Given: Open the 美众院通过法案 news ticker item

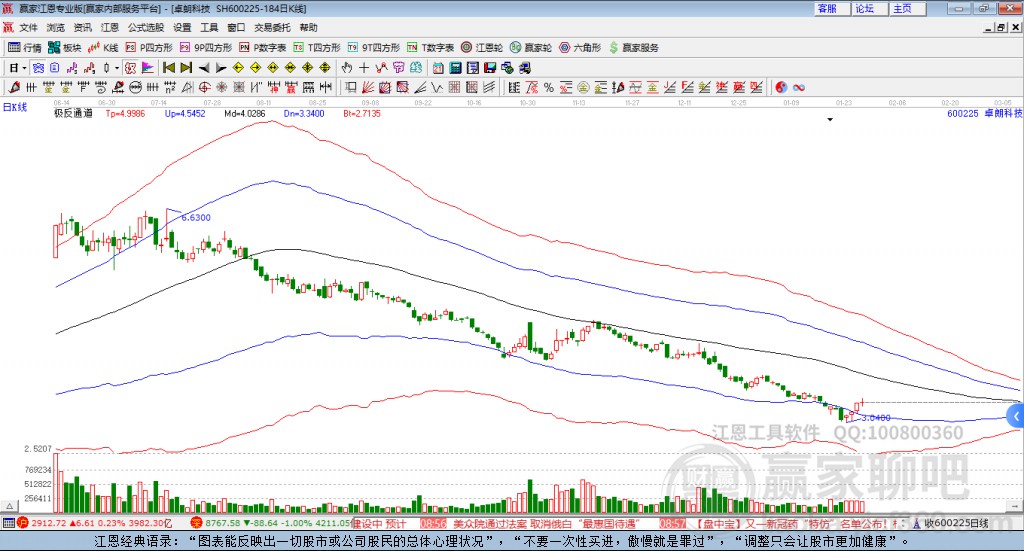Looking at the screenshot, I should pyautogui.click(x=545, y=524).
